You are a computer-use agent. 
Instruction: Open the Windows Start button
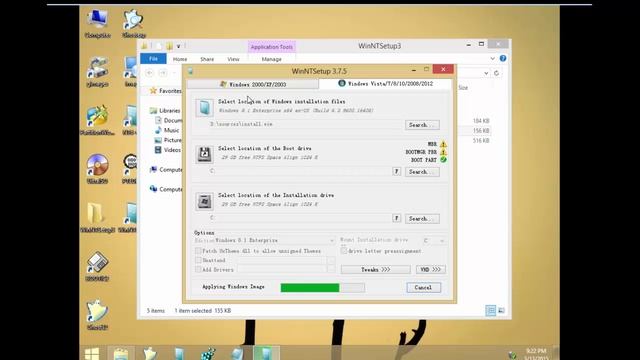click(x=92, y=353)
